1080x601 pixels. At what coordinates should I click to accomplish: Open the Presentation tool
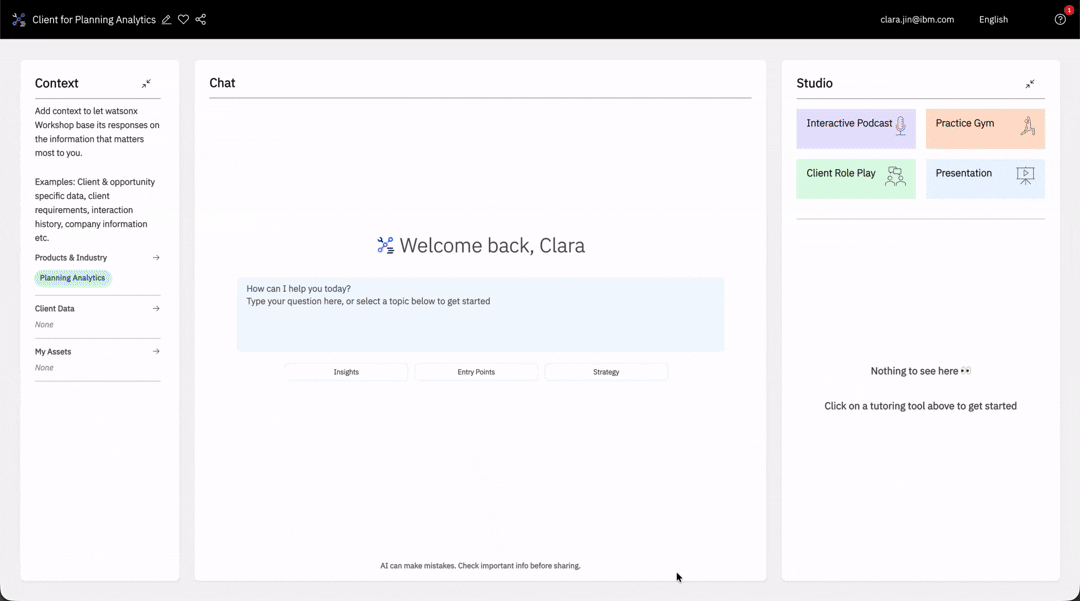tap(985, 179)
